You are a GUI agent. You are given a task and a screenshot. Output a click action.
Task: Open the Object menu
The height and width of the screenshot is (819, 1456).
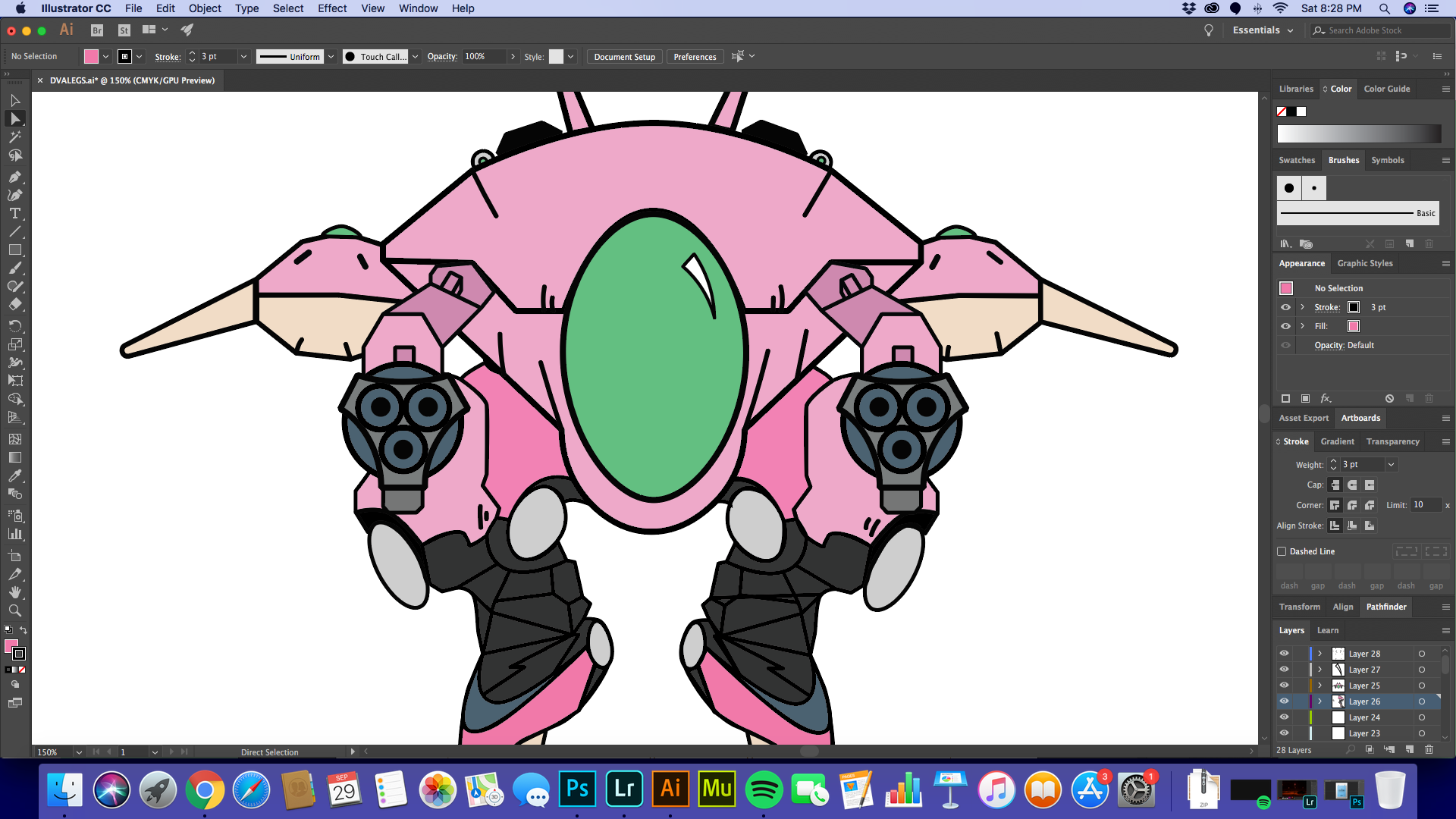pos(205,8)
